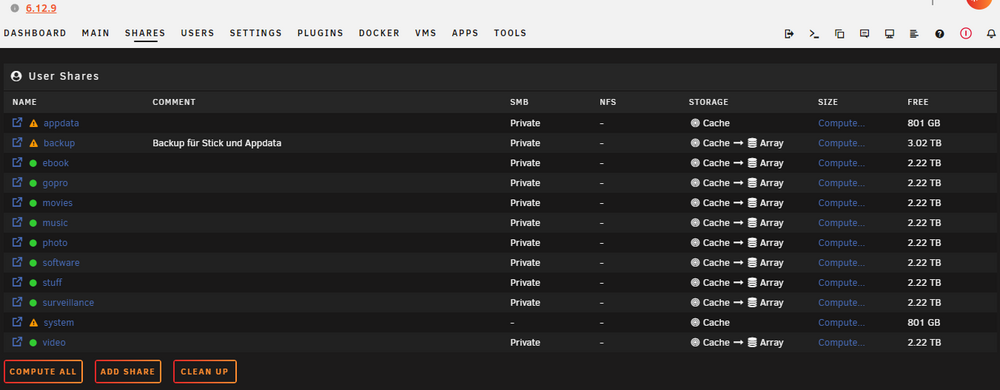
Task: Open the system info monitor icon
Action: [890, 34]
